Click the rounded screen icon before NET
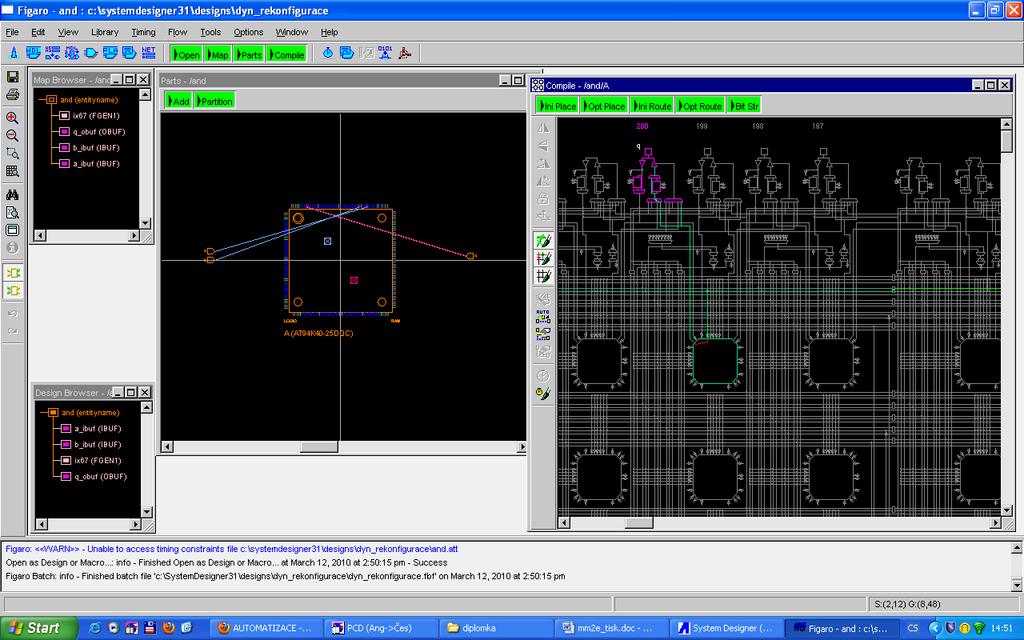1024x640 pixels. point(129,53)
